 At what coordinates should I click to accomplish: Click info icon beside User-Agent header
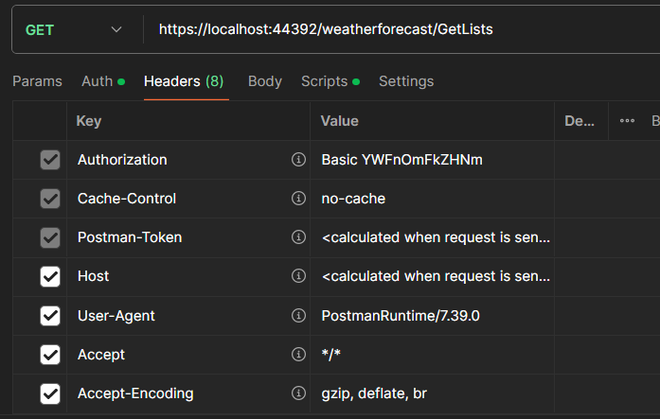tap(298, 316)
